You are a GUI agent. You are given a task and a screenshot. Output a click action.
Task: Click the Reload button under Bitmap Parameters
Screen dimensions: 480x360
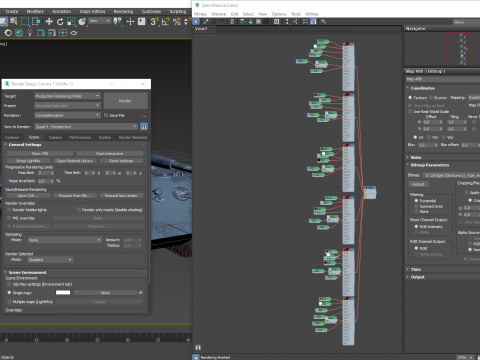[x=418, y=184]
